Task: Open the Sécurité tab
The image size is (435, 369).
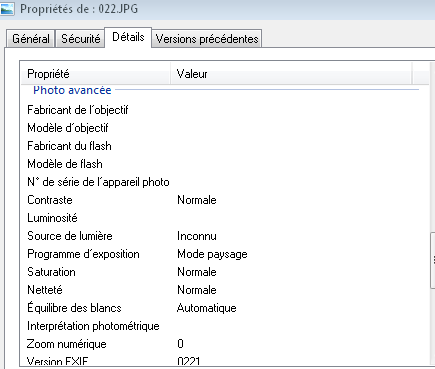Action: [80, 39]
